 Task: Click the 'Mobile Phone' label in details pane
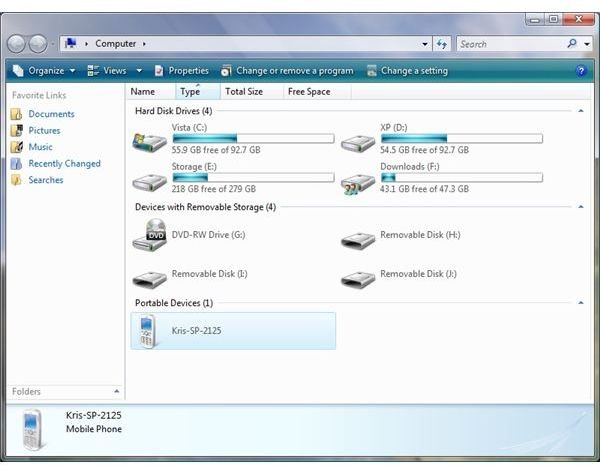[94, 429]
